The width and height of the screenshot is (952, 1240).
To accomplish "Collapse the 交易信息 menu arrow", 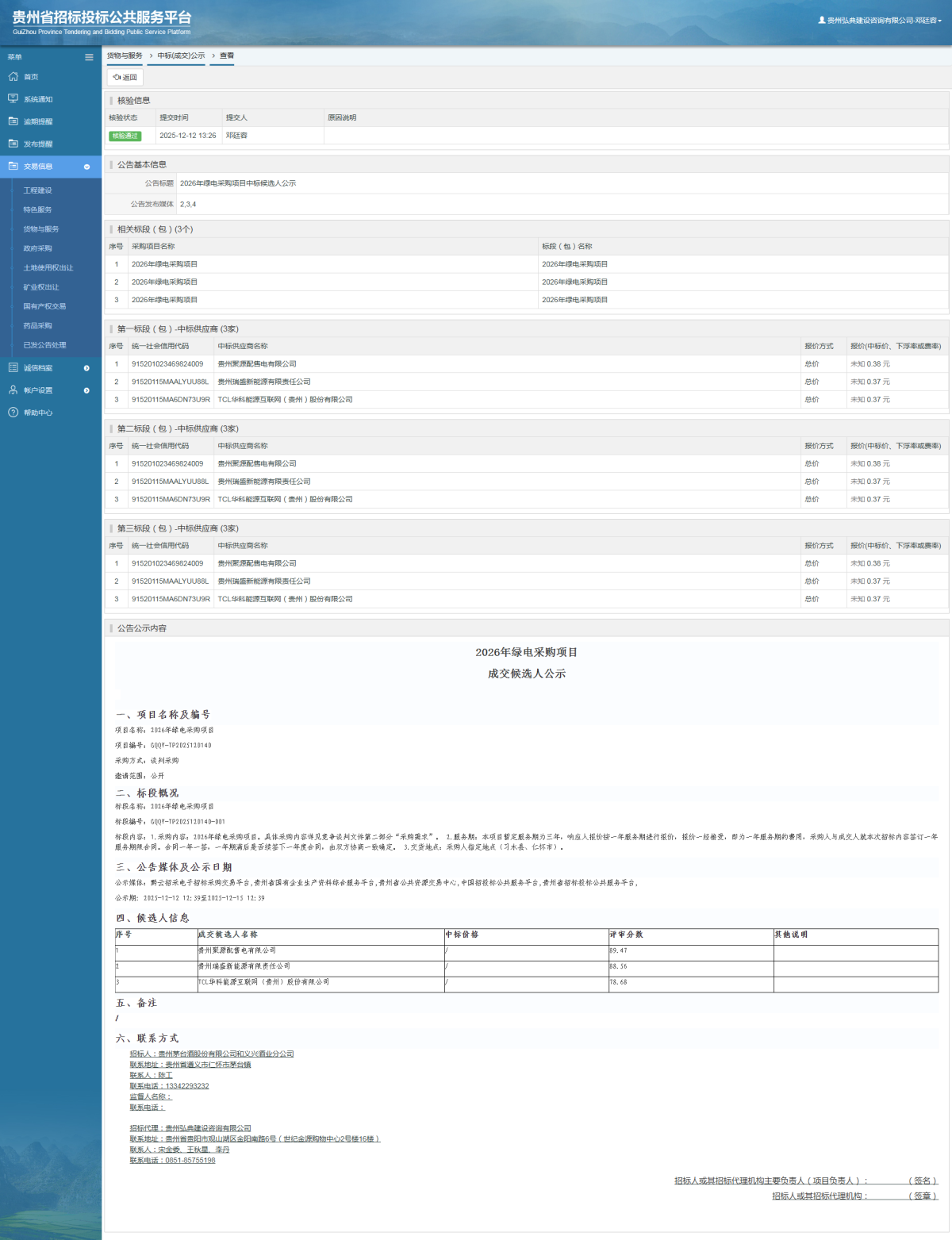I will [x=86, y=167].
